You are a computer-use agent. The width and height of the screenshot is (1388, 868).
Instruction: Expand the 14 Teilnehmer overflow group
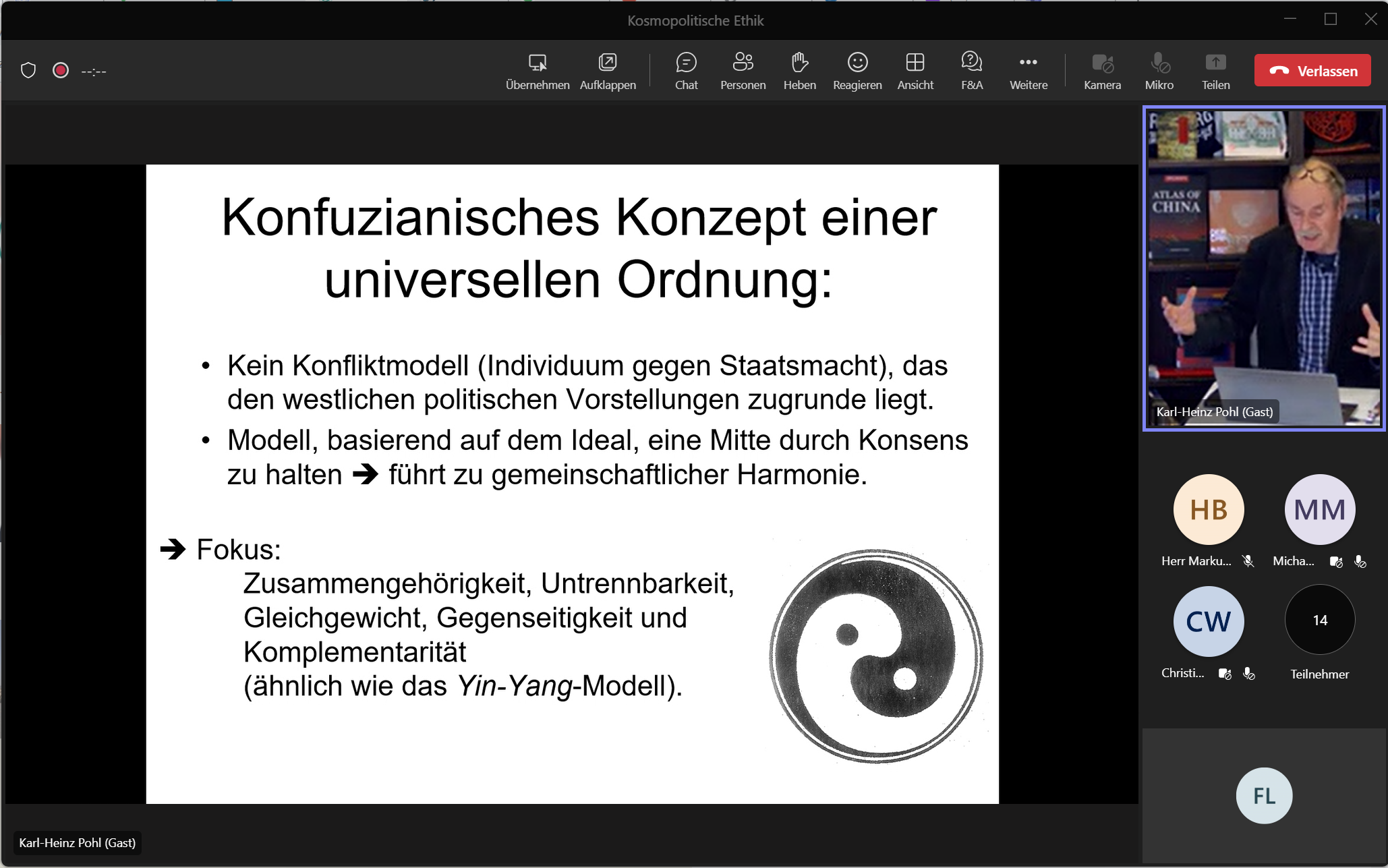coord(1319,620)
